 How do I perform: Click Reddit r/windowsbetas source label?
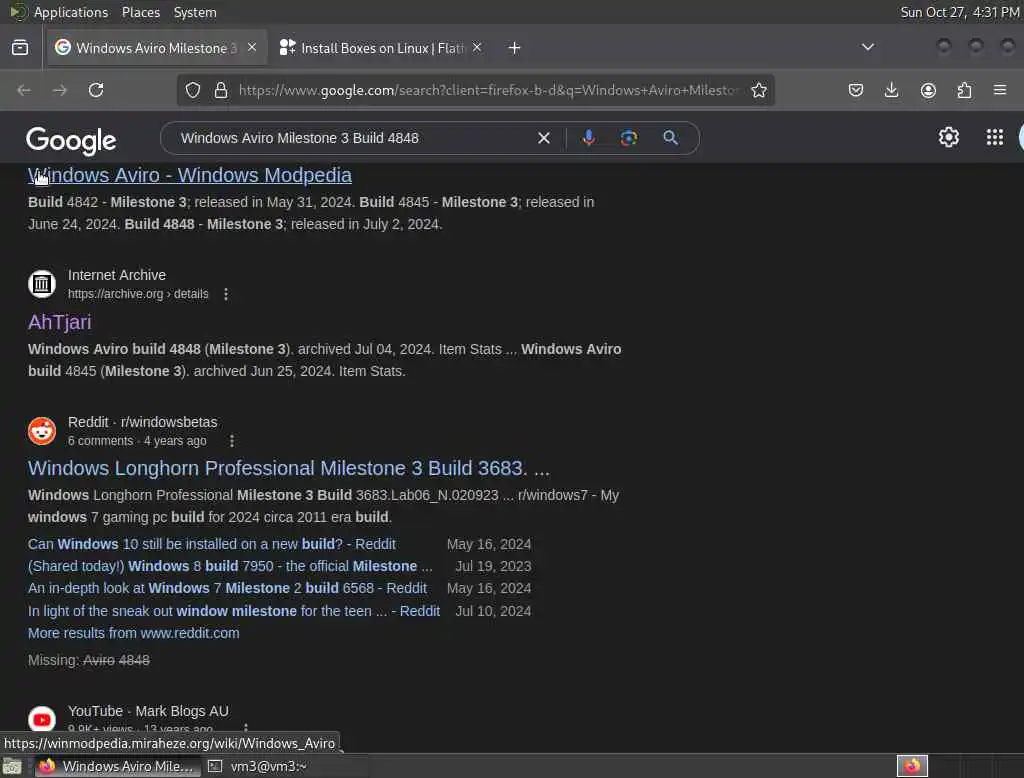(x=142, y=422)
